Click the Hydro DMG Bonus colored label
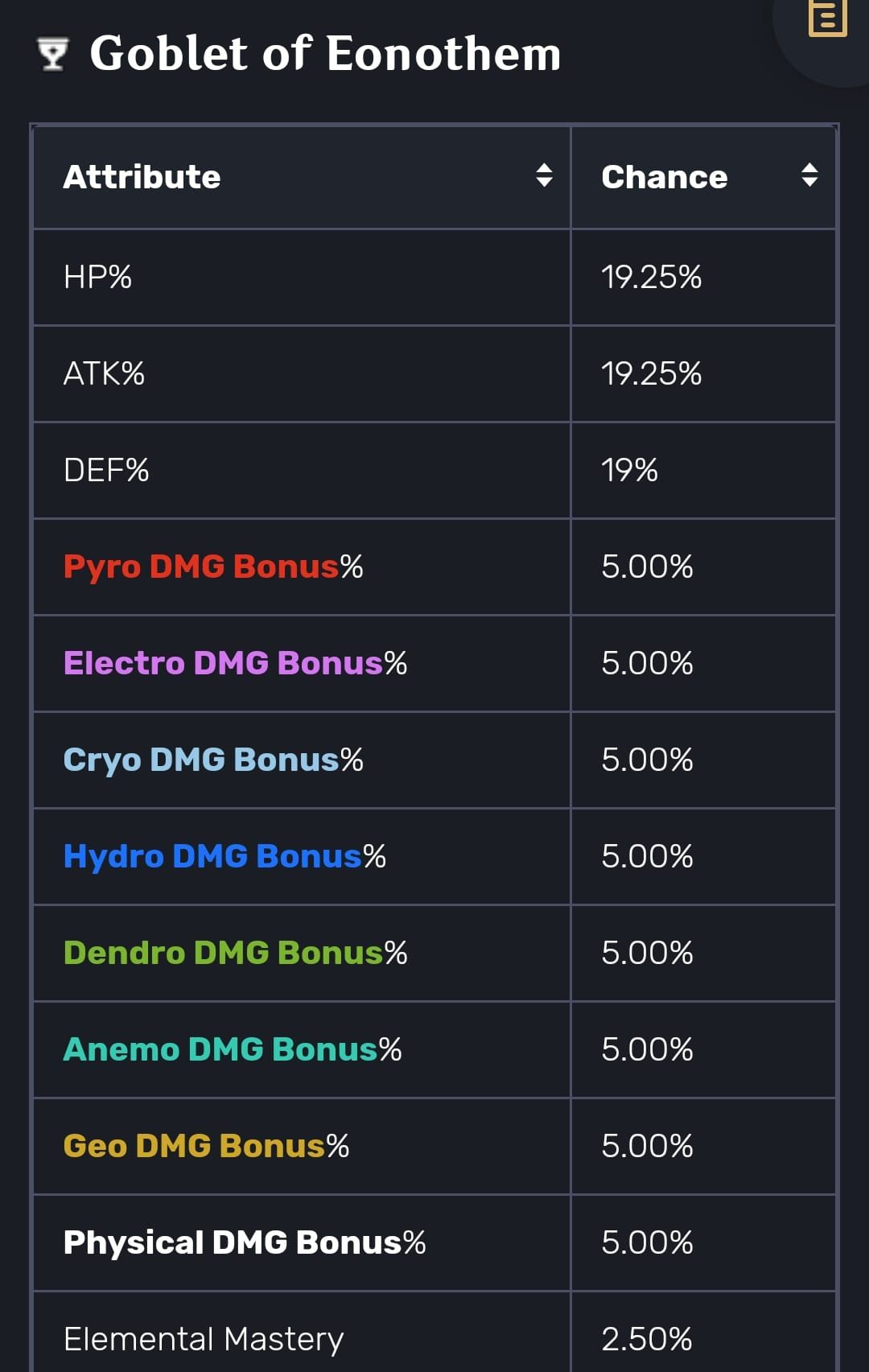This screenshot has height=1372, width=869. [x=211, y=855]
